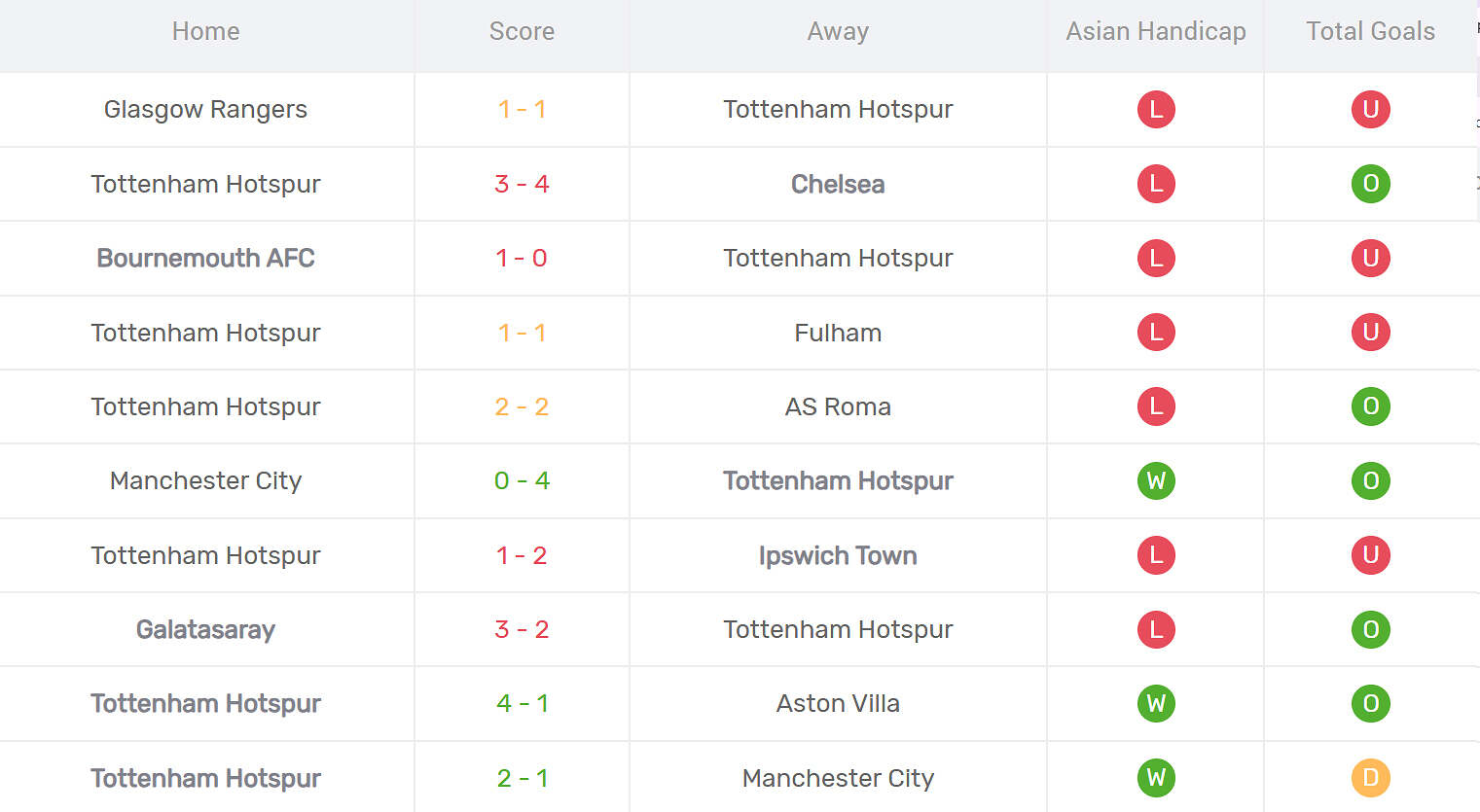Click the Galatasaray team name
The width and height of the screenshot is (1480, 812).
[205, 629]
